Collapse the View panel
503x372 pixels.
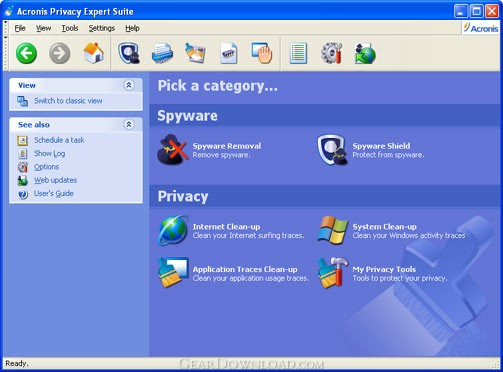[x=129, y=85]
